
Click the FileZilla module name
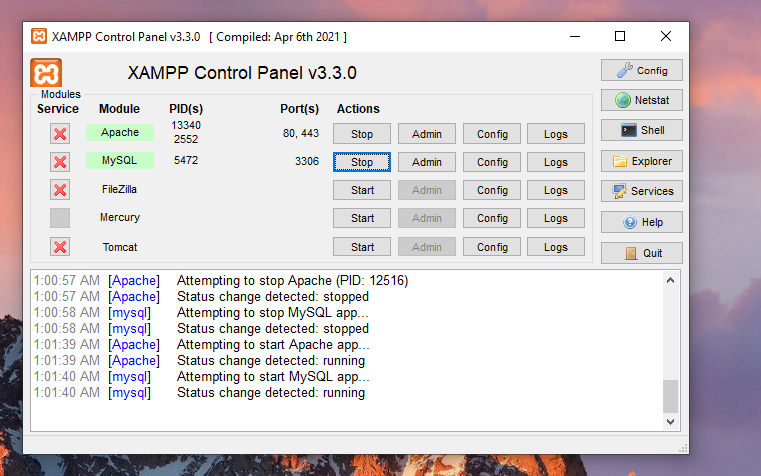click(x=119, y=189)
